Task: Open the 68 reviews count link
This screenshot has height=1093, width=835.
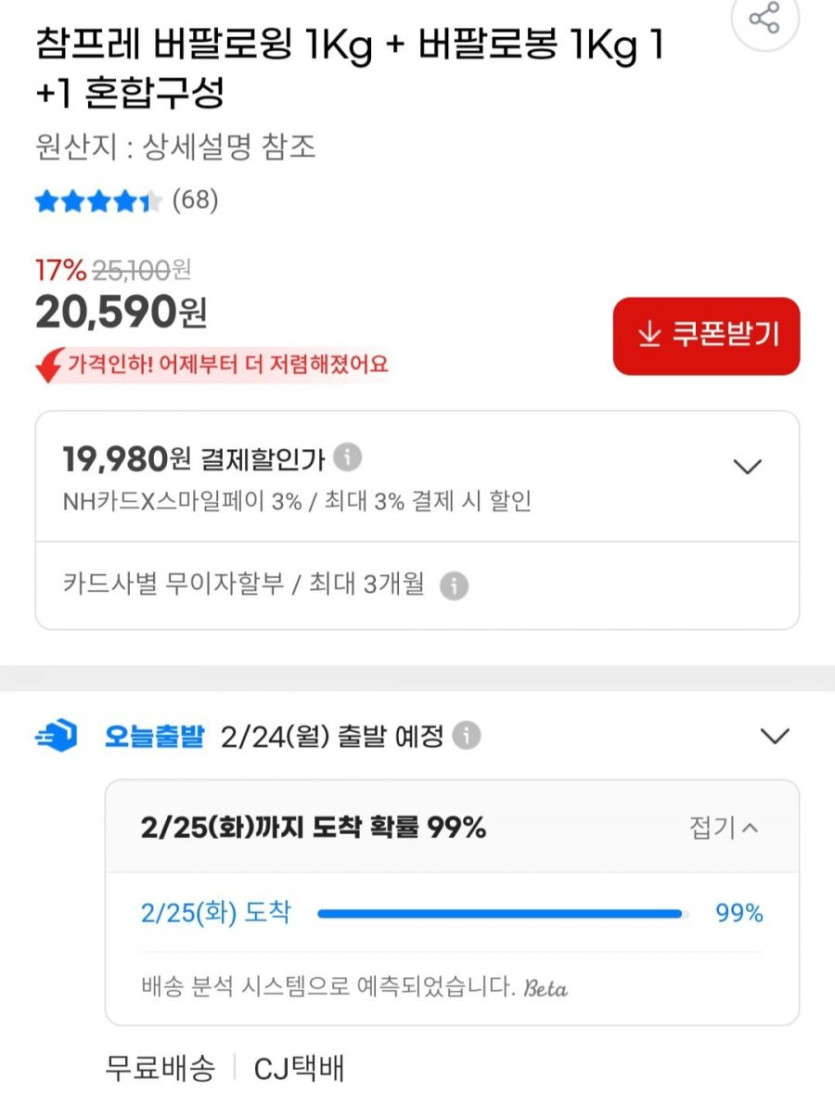Action: [195, 200]
